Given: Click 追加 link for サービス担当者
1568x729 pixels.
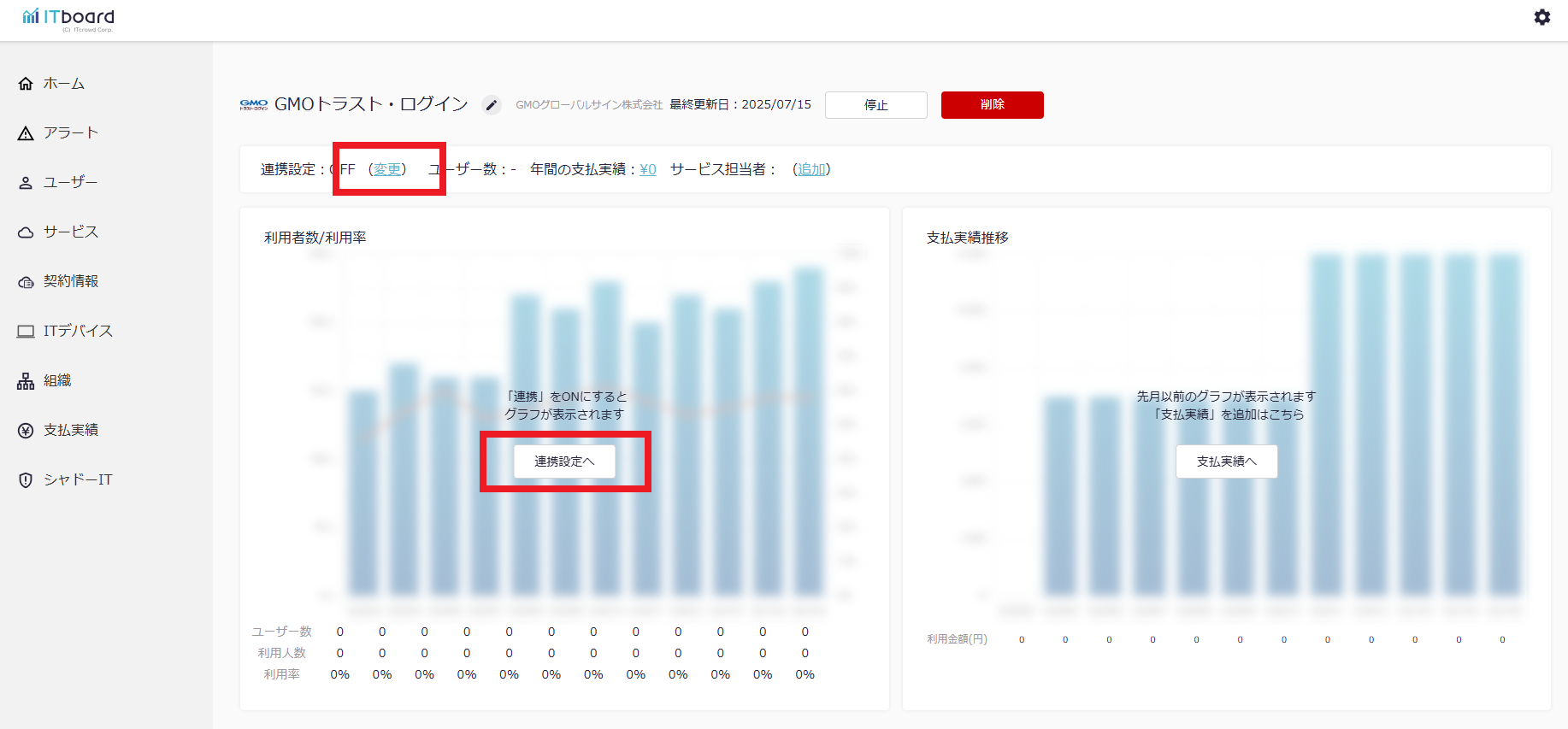Looking at the screenshot, I should pyautogui.click(x=811, y=170).
